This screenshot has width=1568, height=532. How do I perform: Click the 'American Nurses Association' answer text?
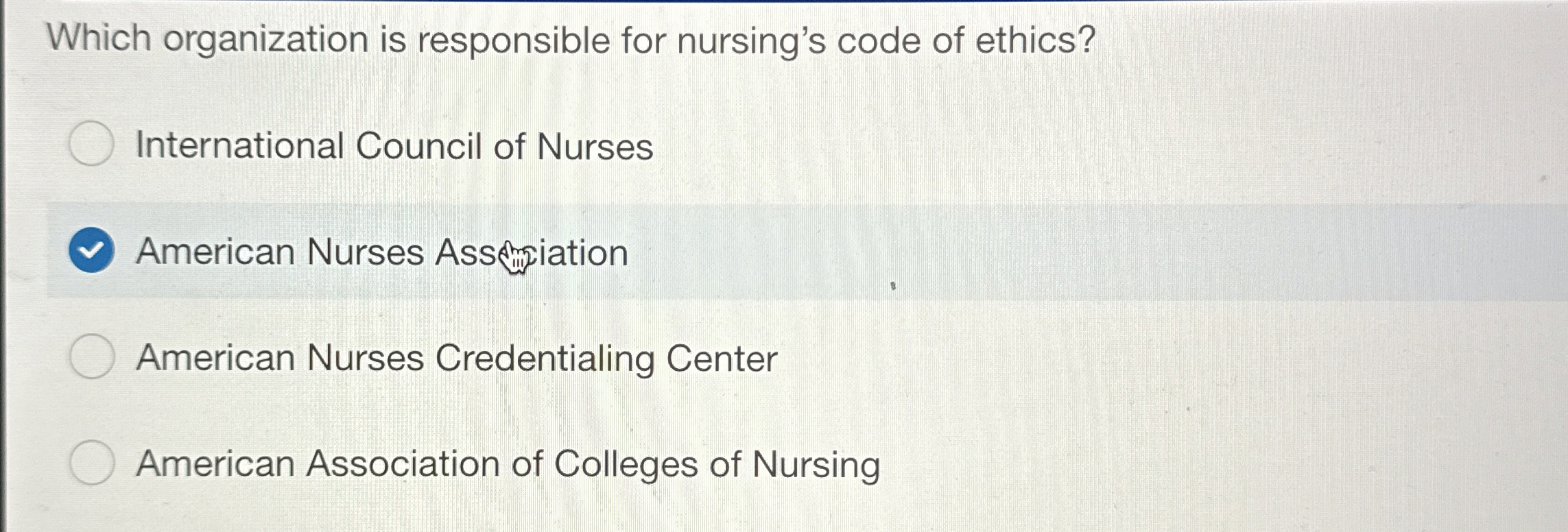[381, 252]
